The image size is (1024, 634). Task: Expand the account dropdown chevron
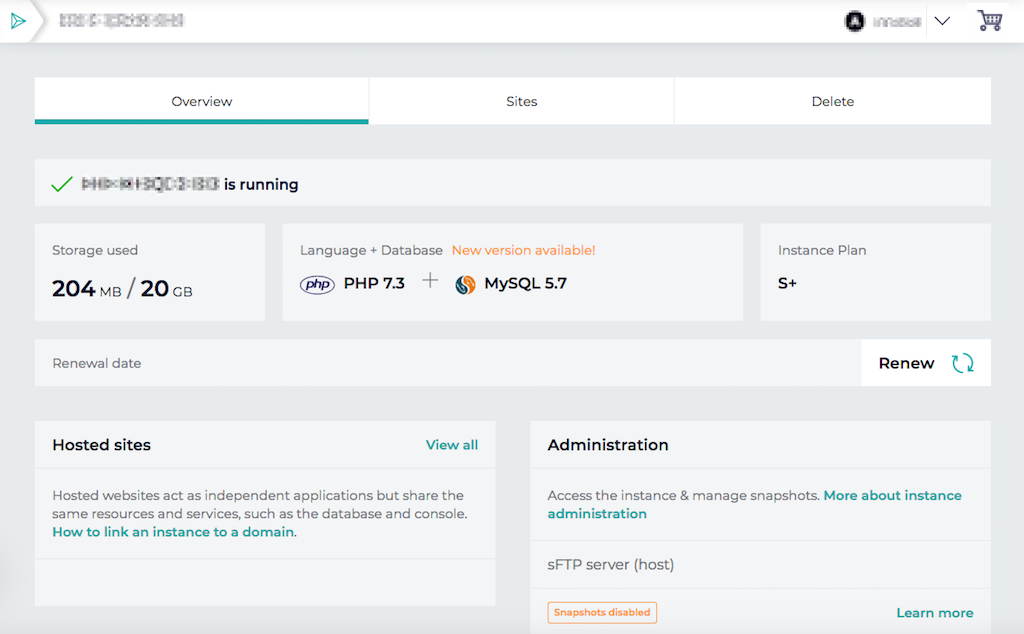(941, 21)
